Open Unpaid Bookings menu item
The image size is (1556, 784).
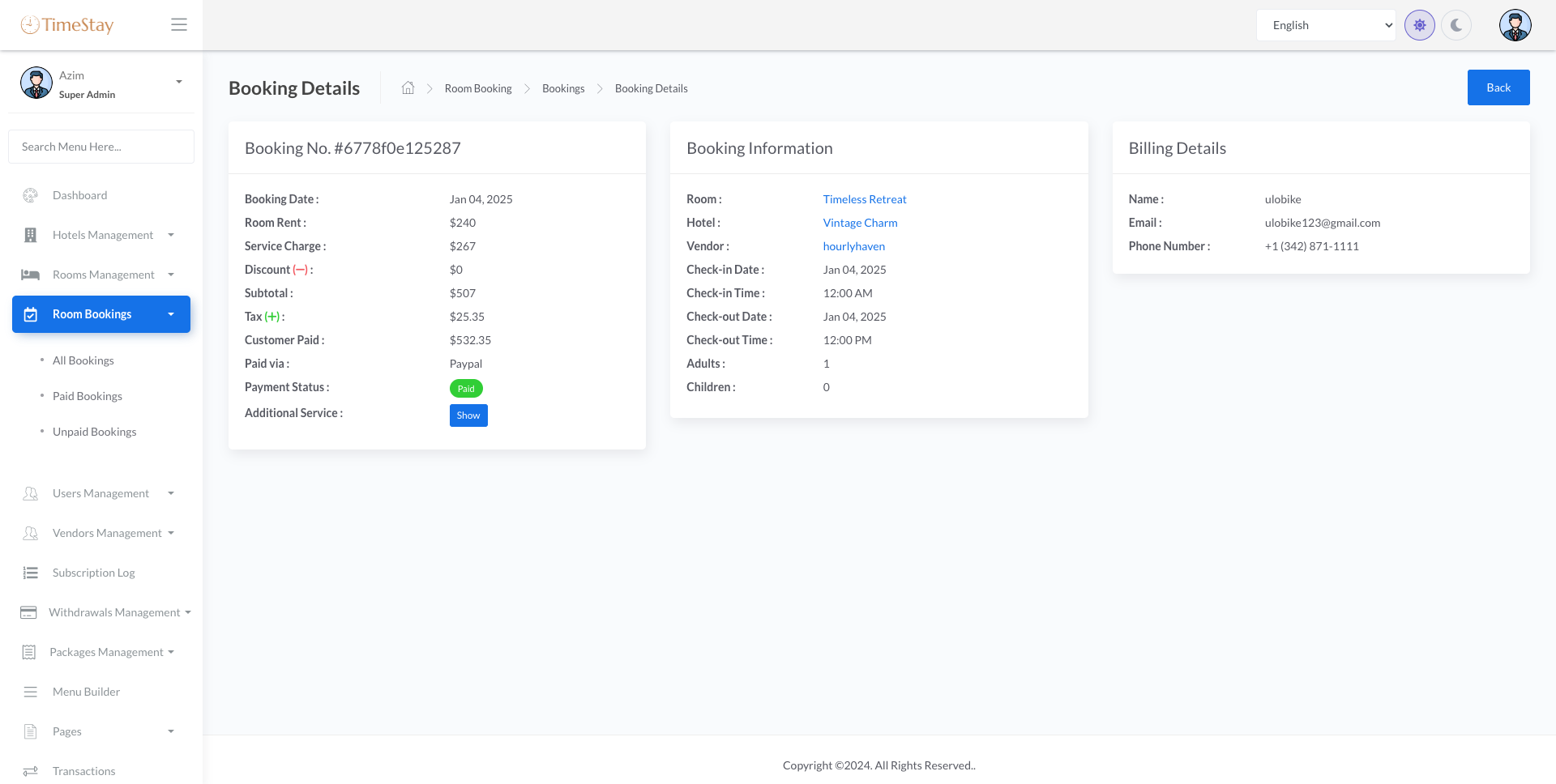point(94,432)
